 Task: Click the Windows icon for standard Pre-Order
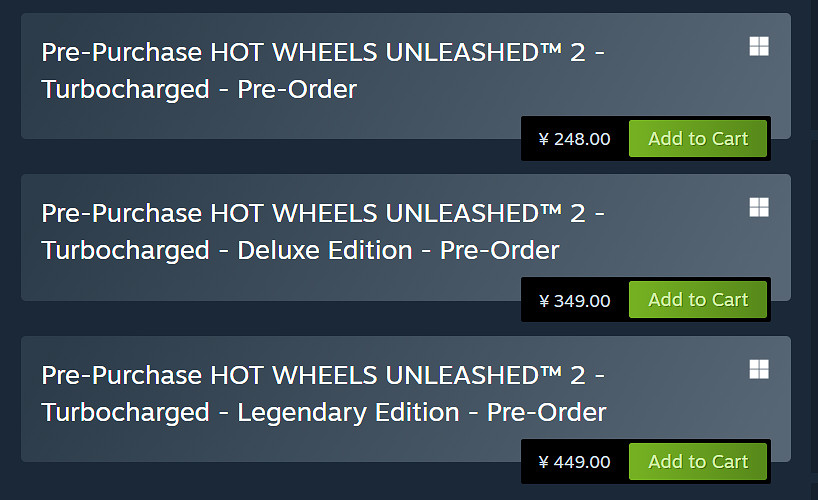pyautogui.click(x=759, y=46)
